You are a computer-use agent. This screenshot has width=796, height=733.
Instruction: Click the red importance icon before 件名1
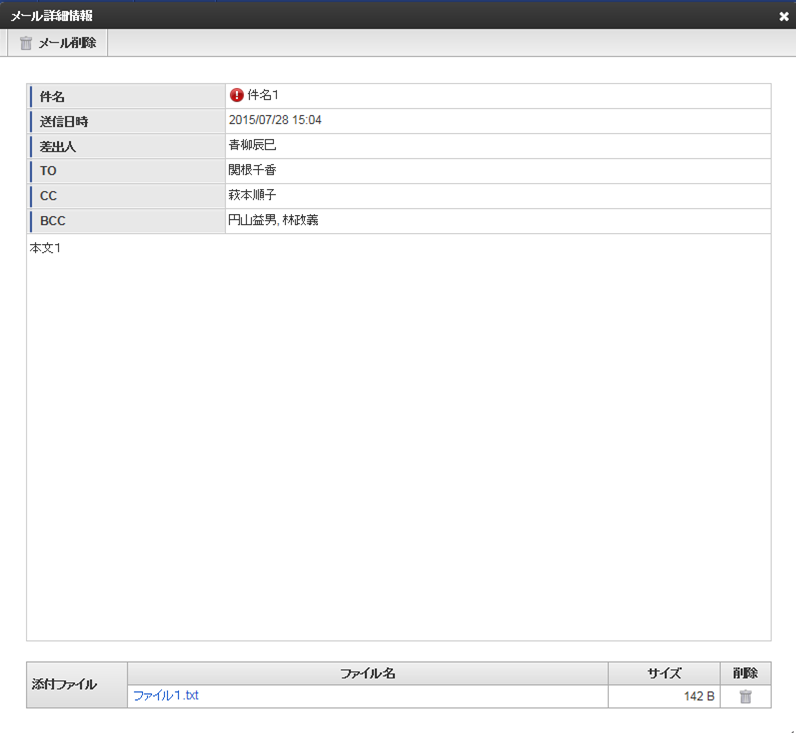(237, 95)
